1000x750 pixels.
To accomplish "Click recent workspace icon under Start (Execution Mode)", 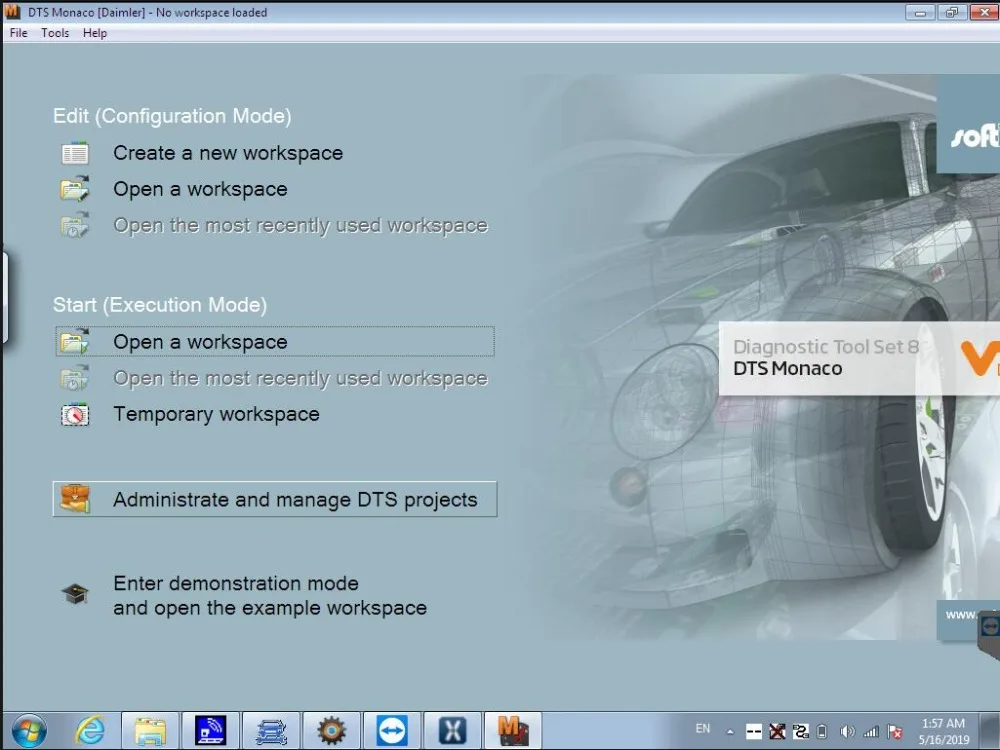I will pos(75,378).
